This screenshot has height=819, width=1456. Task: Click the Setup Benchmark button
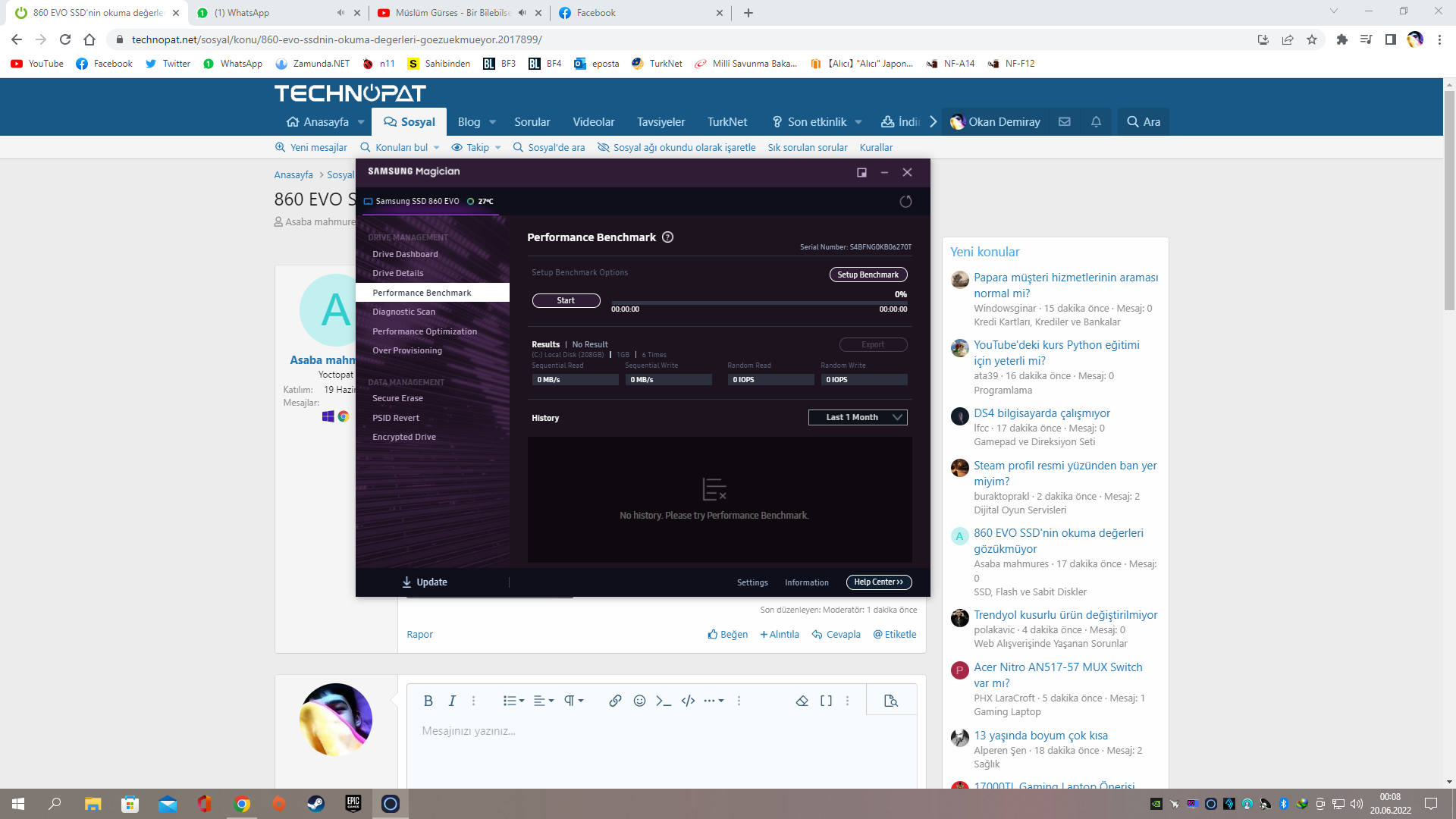click(868, 275)
